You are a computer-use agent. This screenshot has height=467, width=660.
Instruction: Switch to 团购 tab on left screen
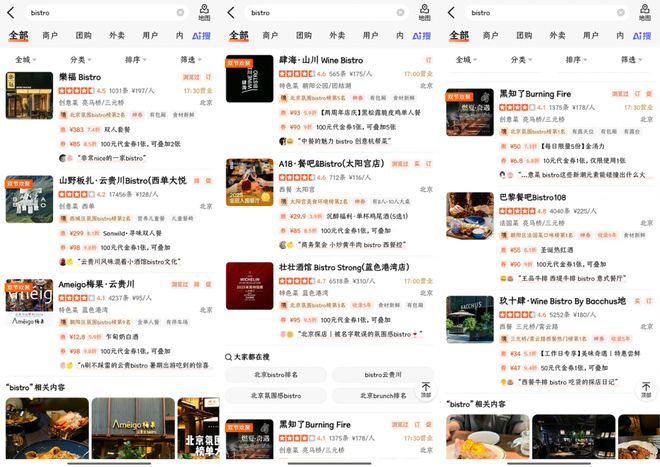[83, 35]
